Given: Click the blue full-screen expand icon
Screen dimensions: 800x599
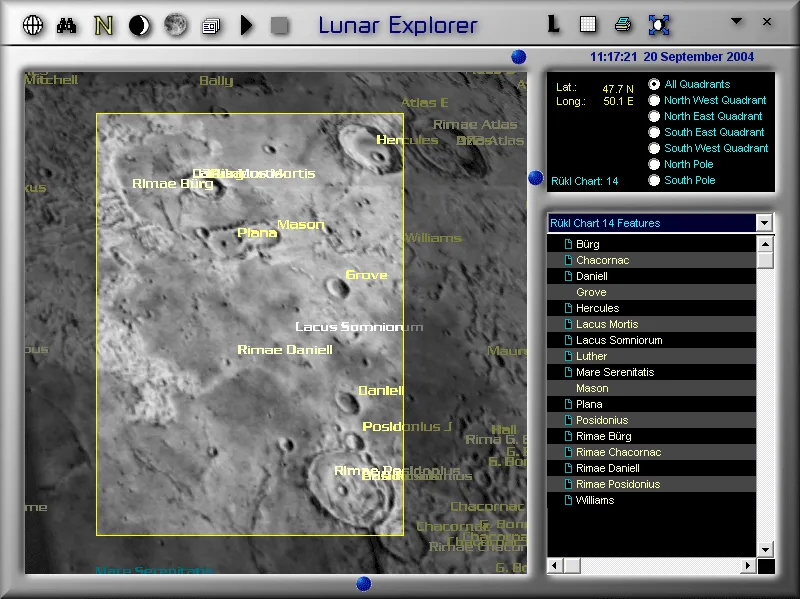Looking at the screenshot, I should coord(659,24).
